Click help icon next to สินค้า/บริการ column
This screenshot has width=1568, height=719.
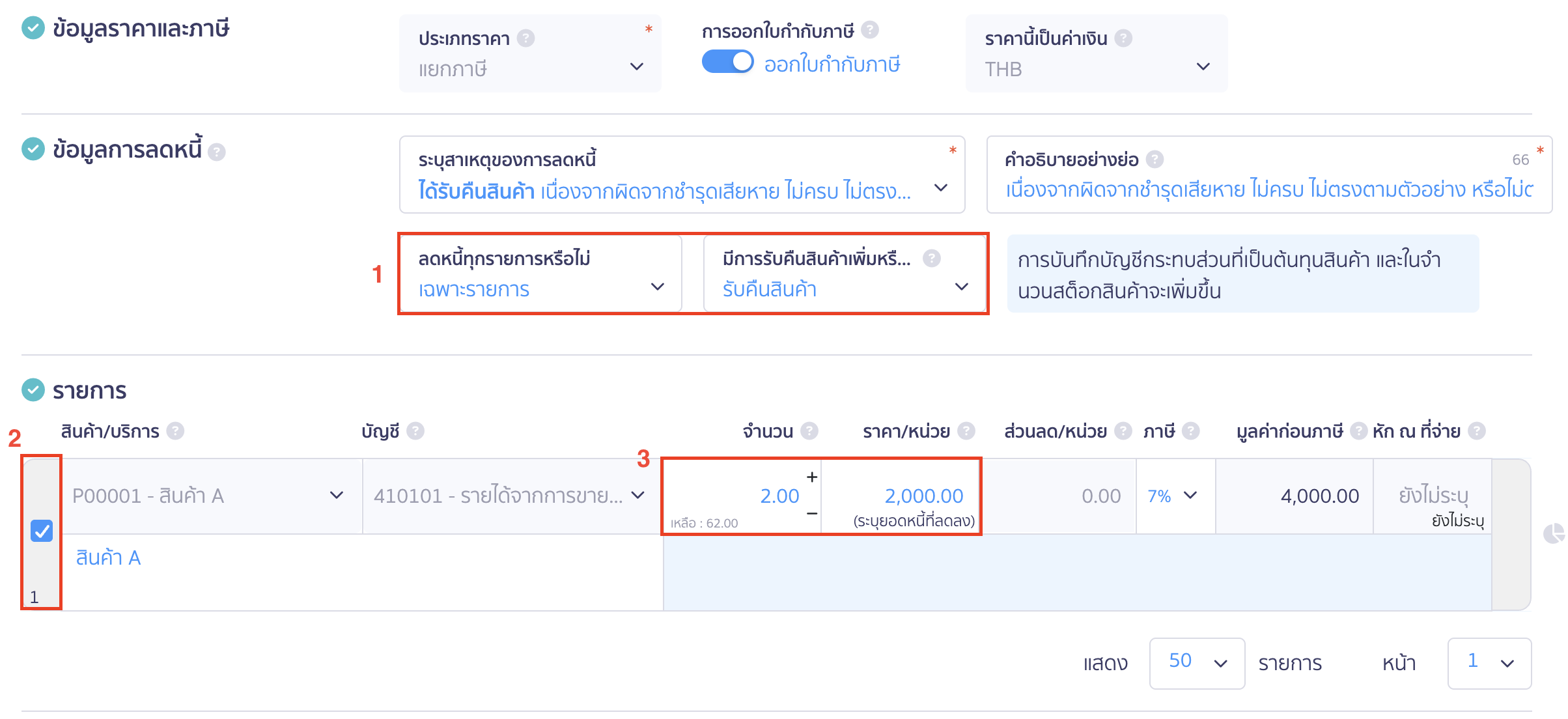[175, 430]
